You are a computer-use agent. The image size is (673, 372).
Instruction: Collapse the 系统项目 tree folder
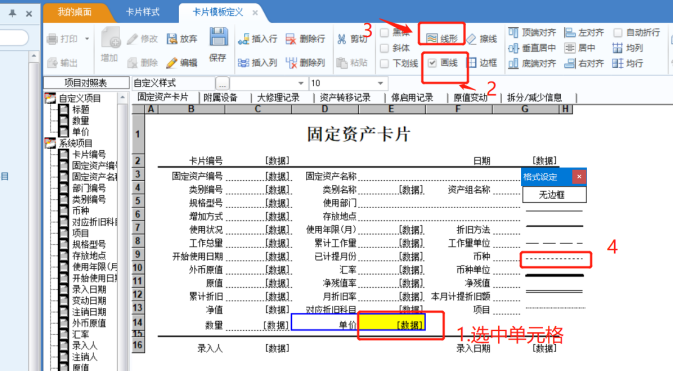pos(50,143)
